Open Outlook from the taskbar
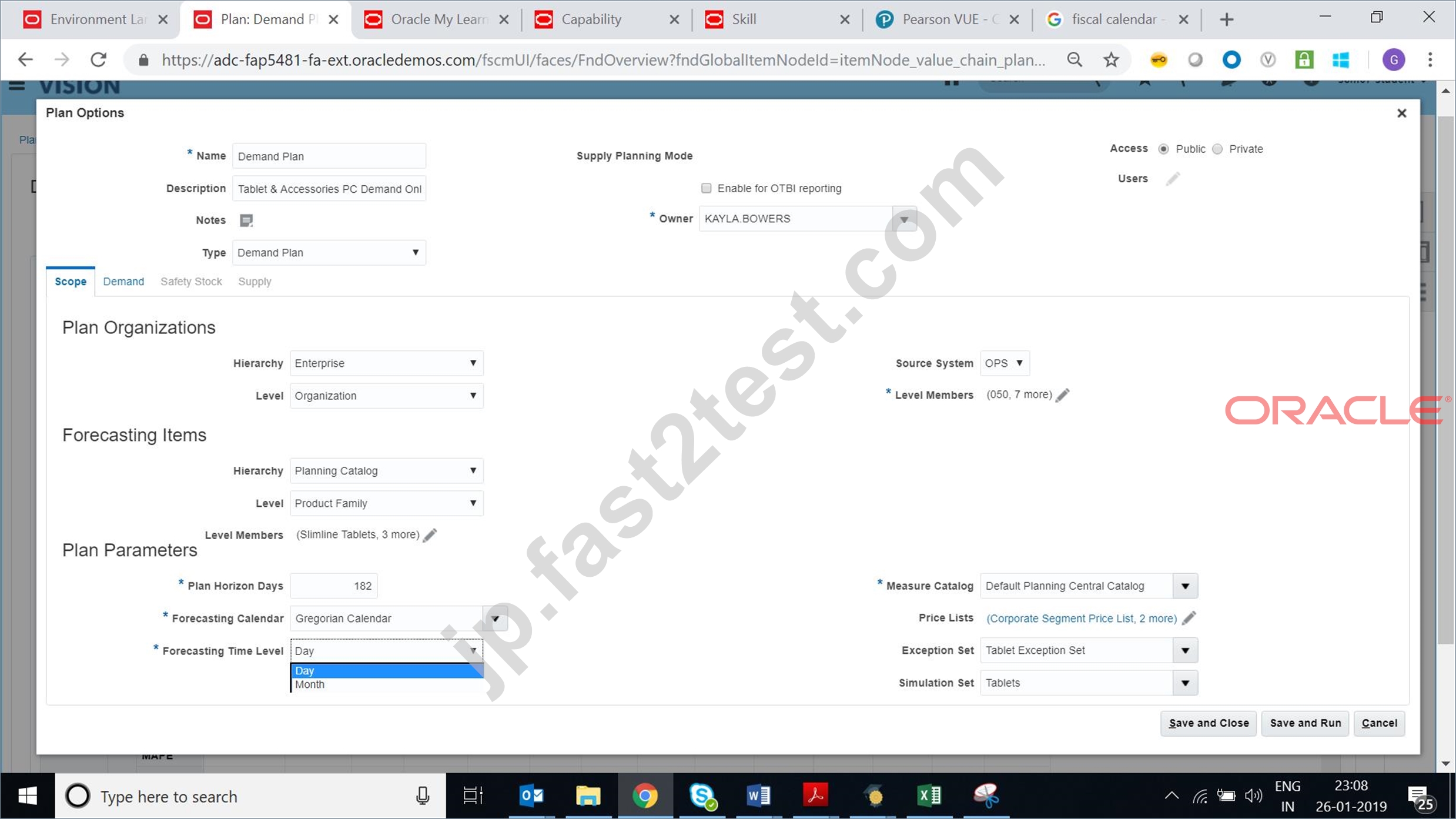 tap(531, 796)
